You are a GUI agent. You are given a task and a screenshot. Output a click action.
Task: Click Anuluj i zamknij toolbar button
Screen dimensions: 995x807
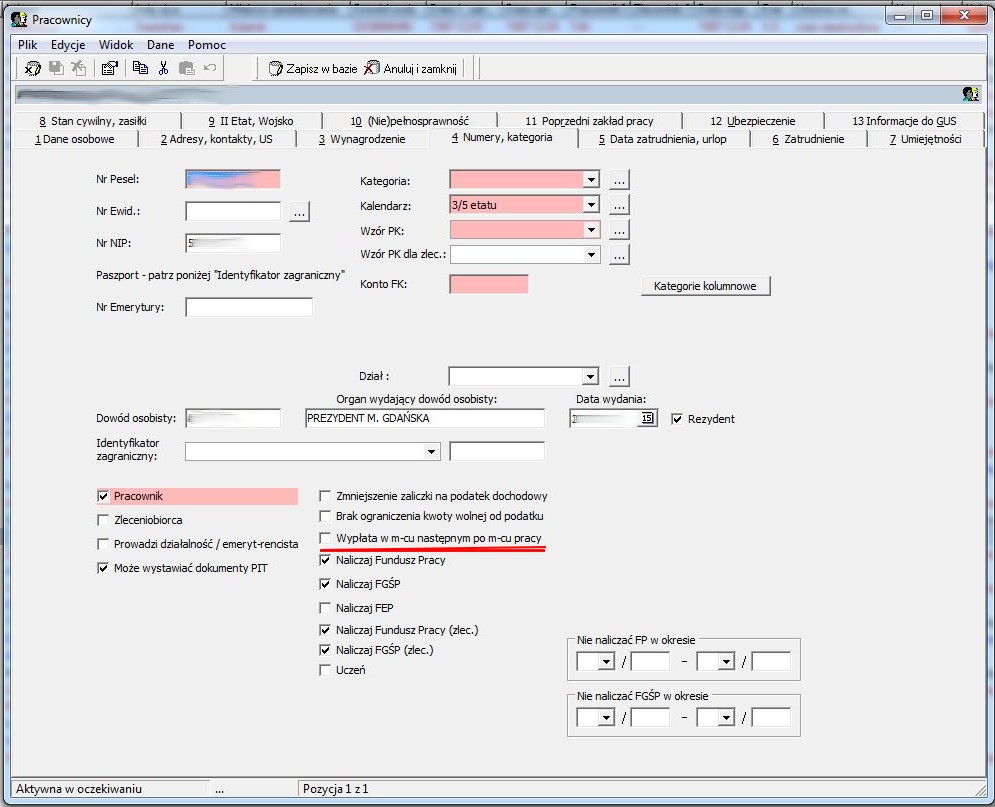pyautogui.click(x=411, y=69)
